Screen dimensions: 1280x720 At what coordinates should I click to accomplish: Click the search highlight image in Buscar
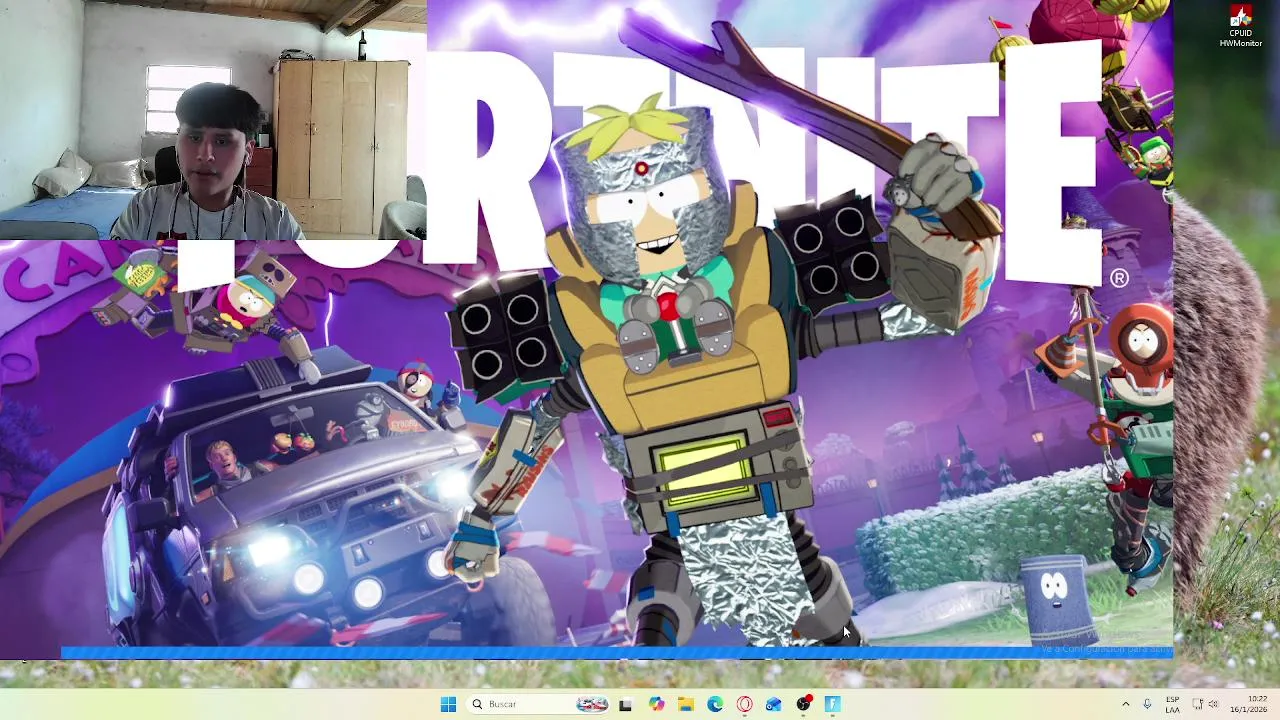[592, 704]
